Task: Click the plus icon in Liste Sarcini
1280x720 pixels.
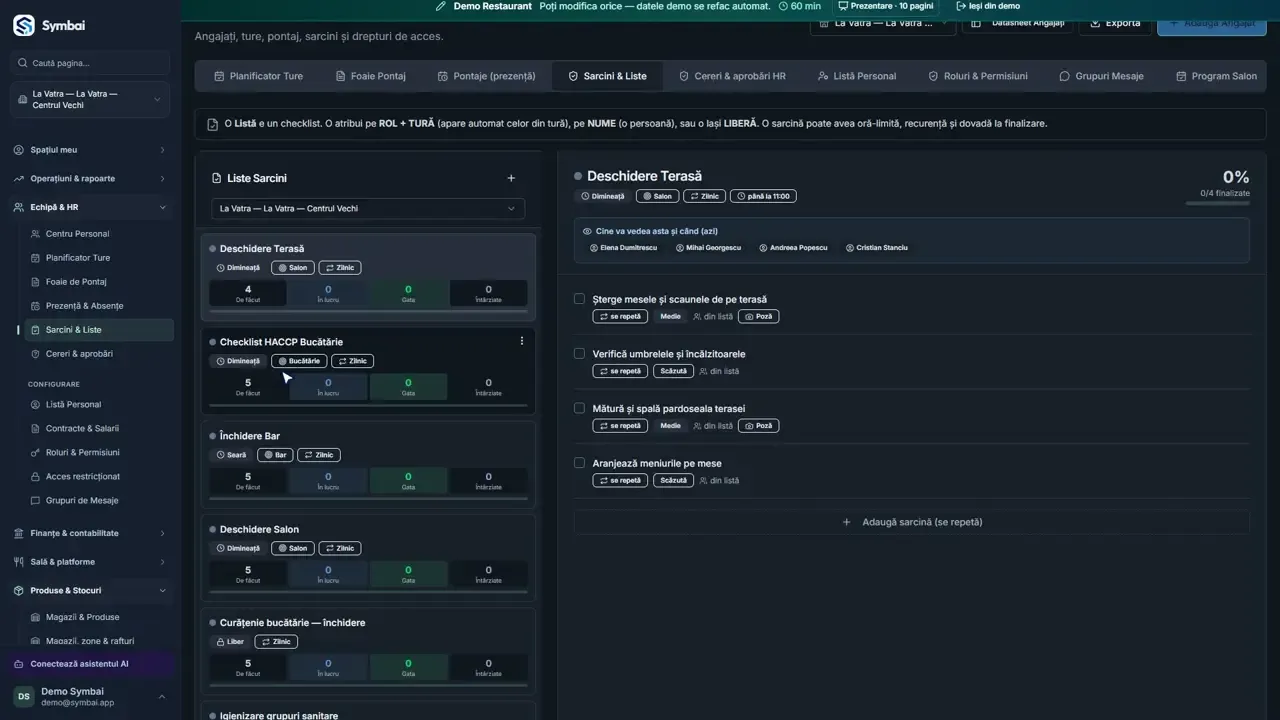Action: [x=511, y=178]
